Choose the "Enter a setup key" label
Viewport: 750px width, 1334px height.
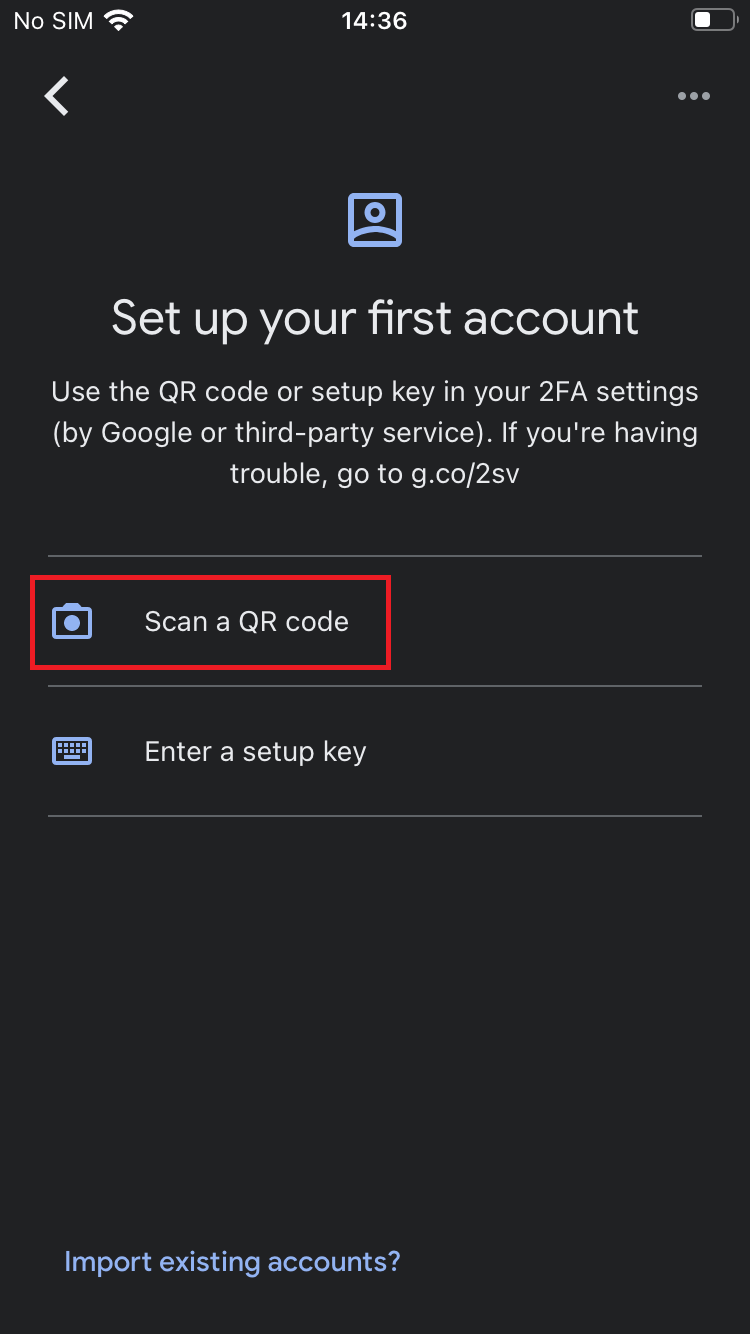pyautogui.click(x=255, y=751)
